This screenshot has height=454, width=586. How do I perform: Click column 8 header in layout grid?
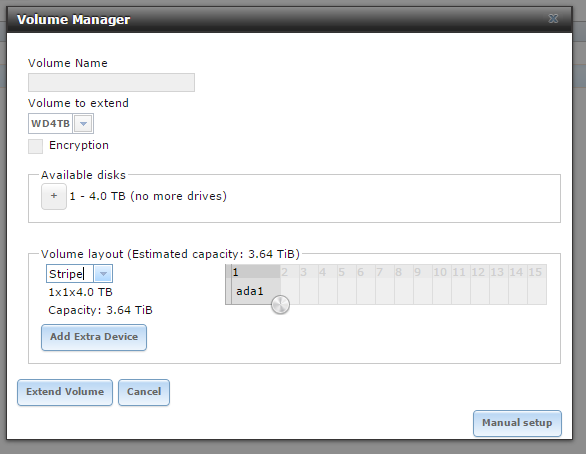404,272
